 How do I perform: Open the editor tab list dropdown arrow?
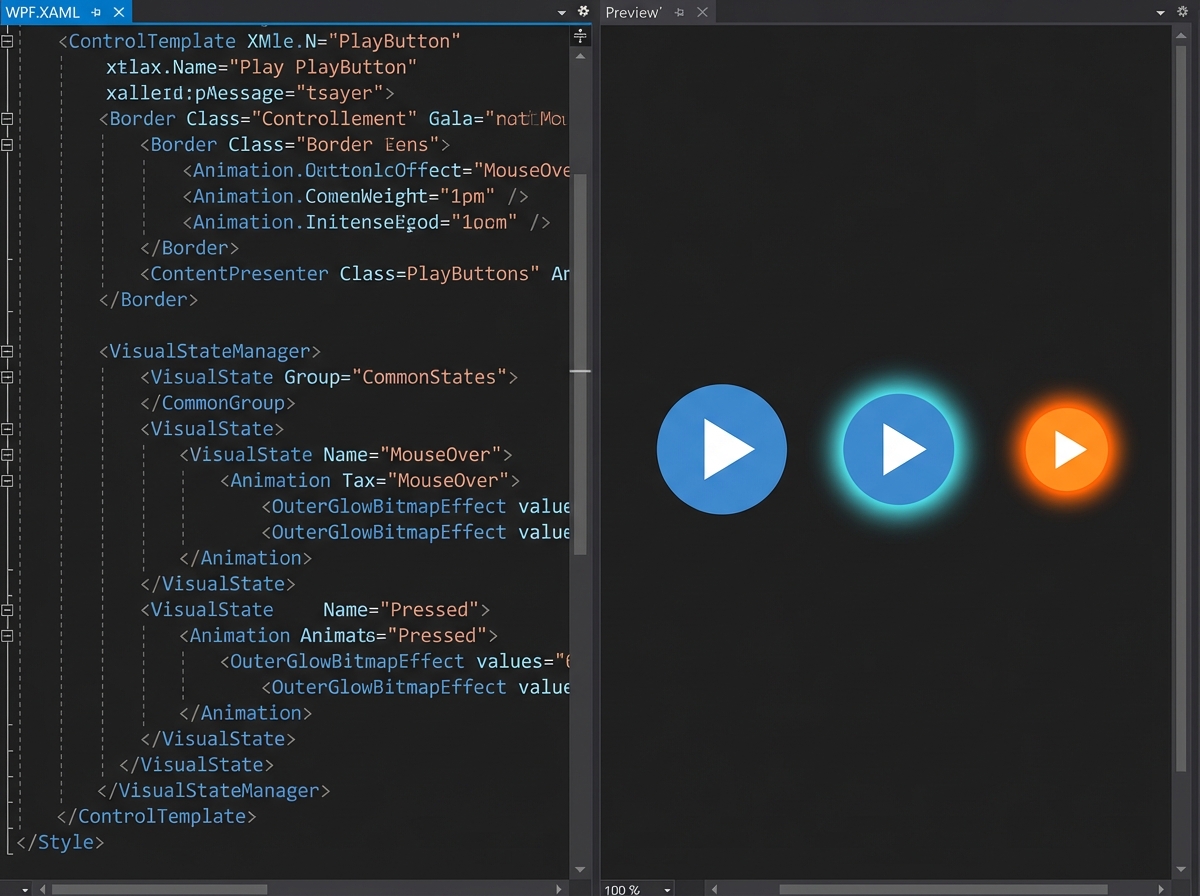(563, 11)
